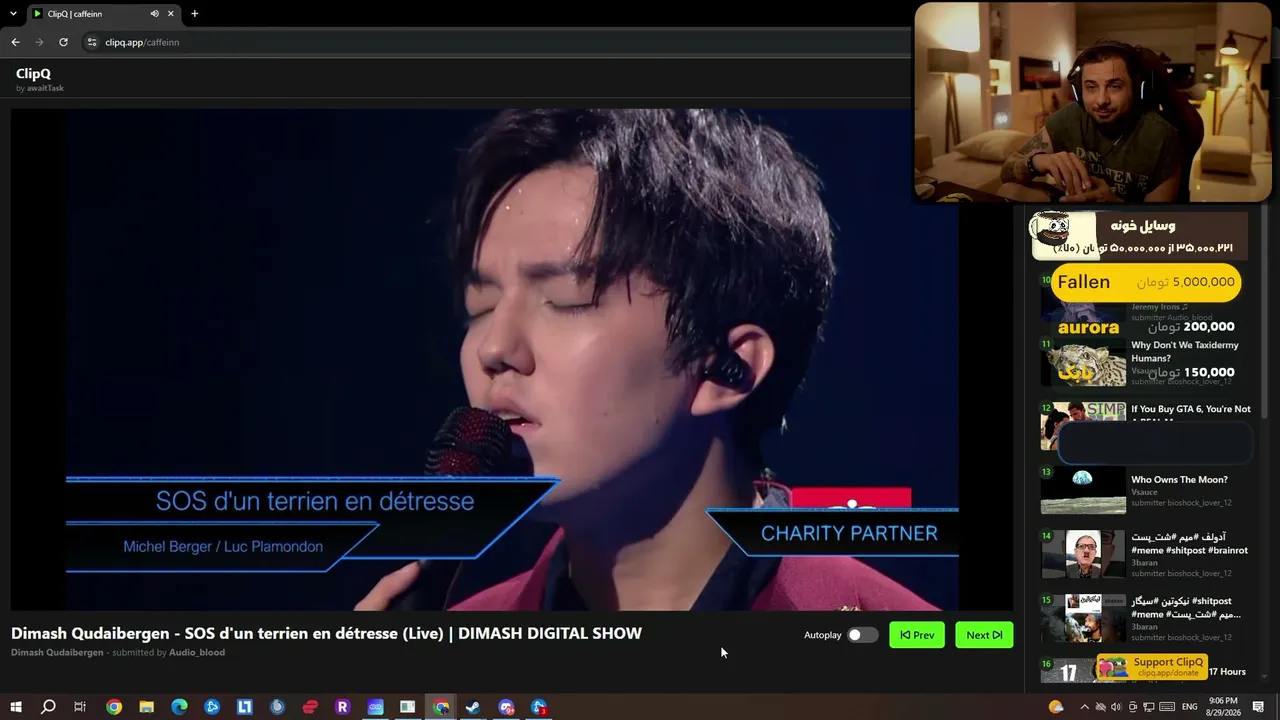
Task: Play the Dimash video in the player
Action: point(512,360)
